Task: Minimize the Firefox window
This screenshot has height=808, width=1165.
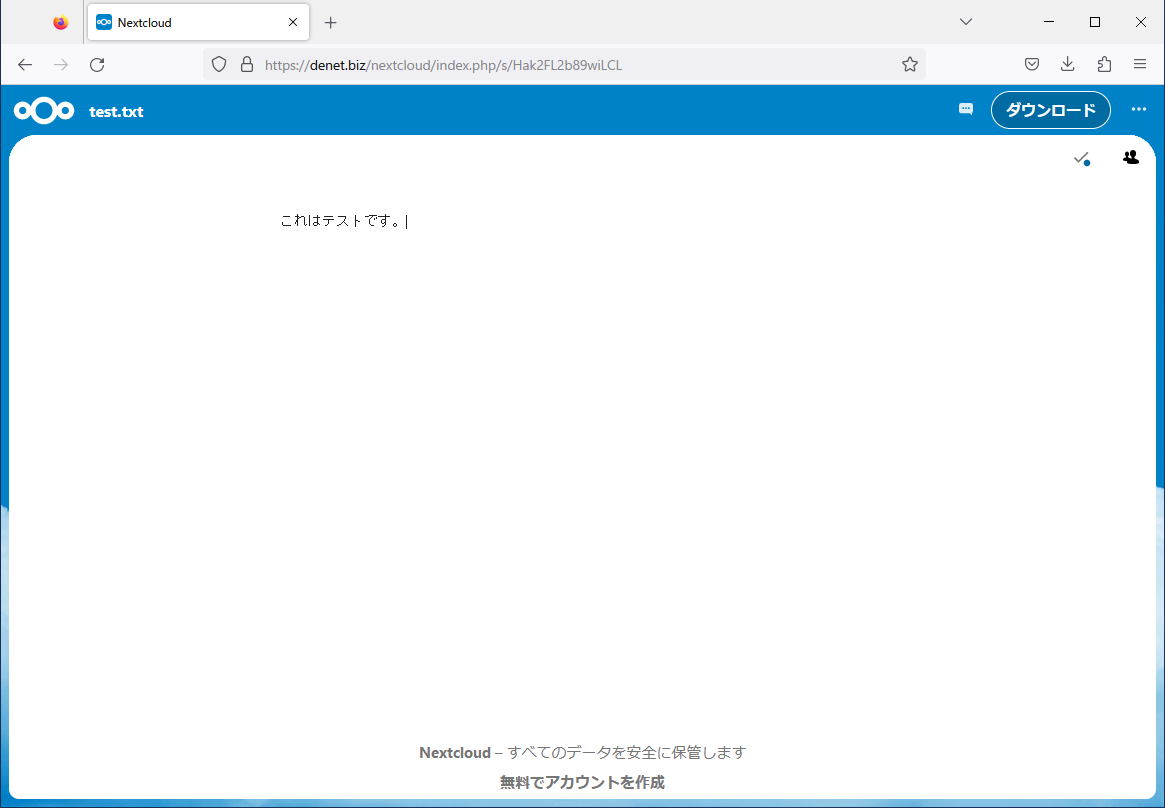Action: coord(1049,22)
